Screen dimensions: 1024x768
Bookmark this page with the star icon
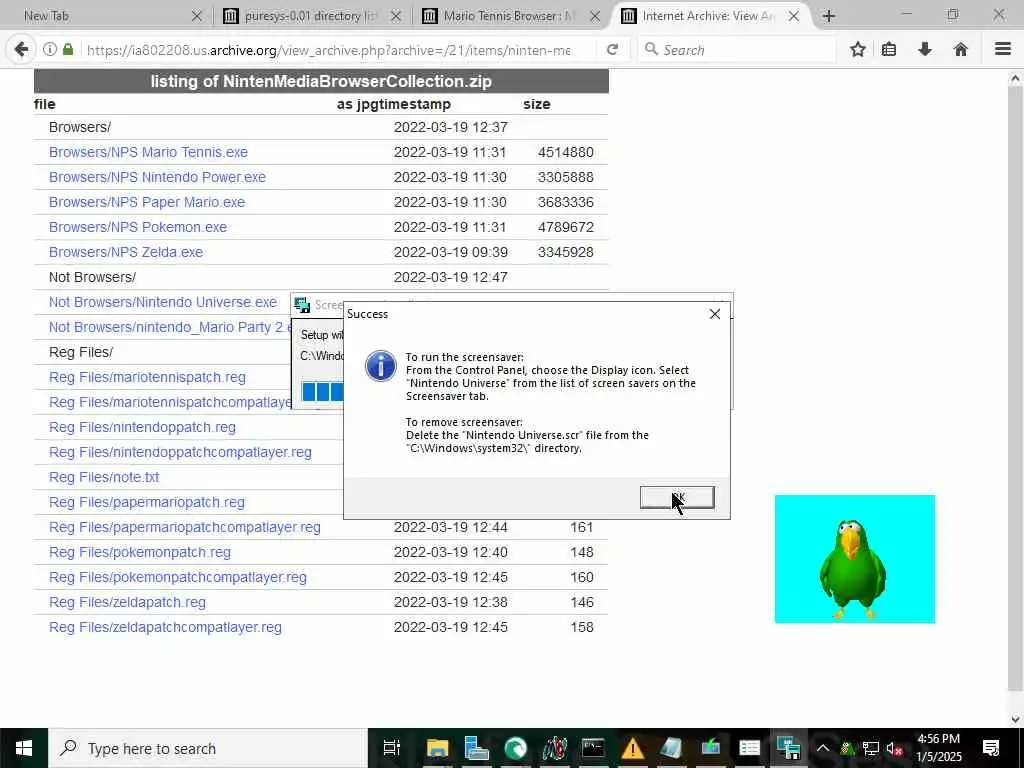pos(857,49)
